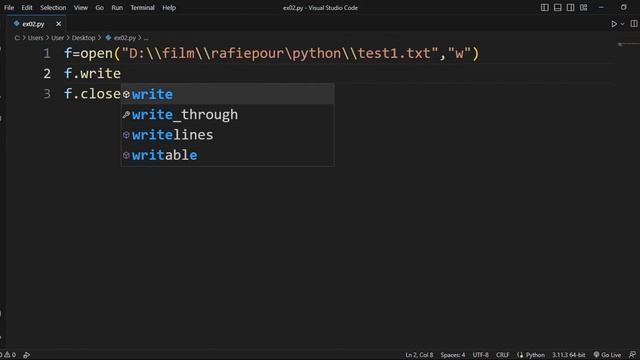Open the Go menu
This screenshot has height=360, width=640.
tap(100, 8)
